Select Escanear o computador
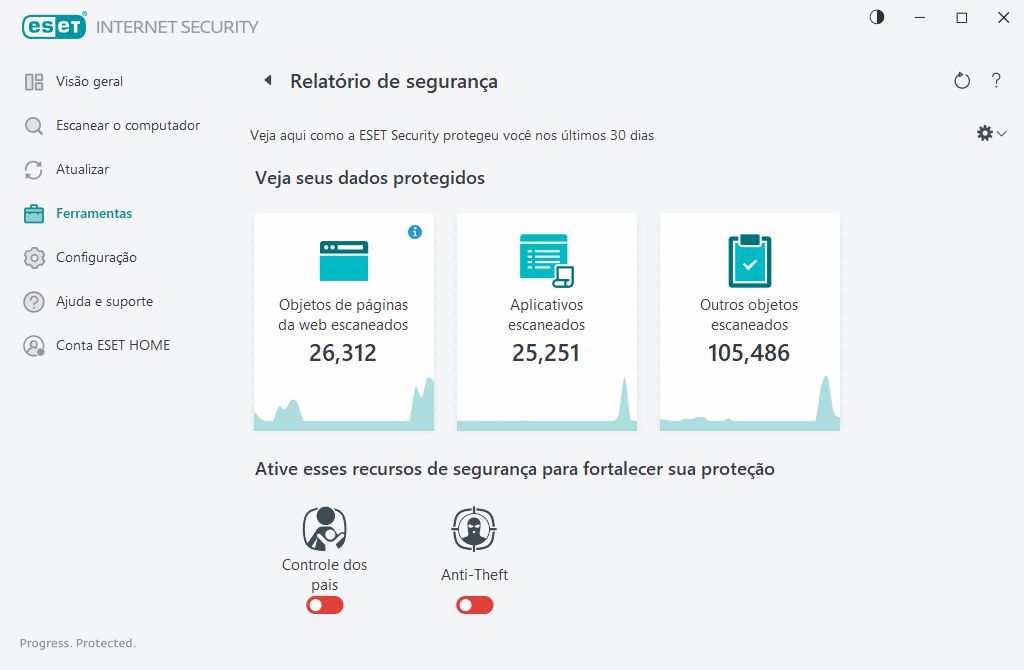The height and width of the screenshot is (670, 1024). click(127, 125)
